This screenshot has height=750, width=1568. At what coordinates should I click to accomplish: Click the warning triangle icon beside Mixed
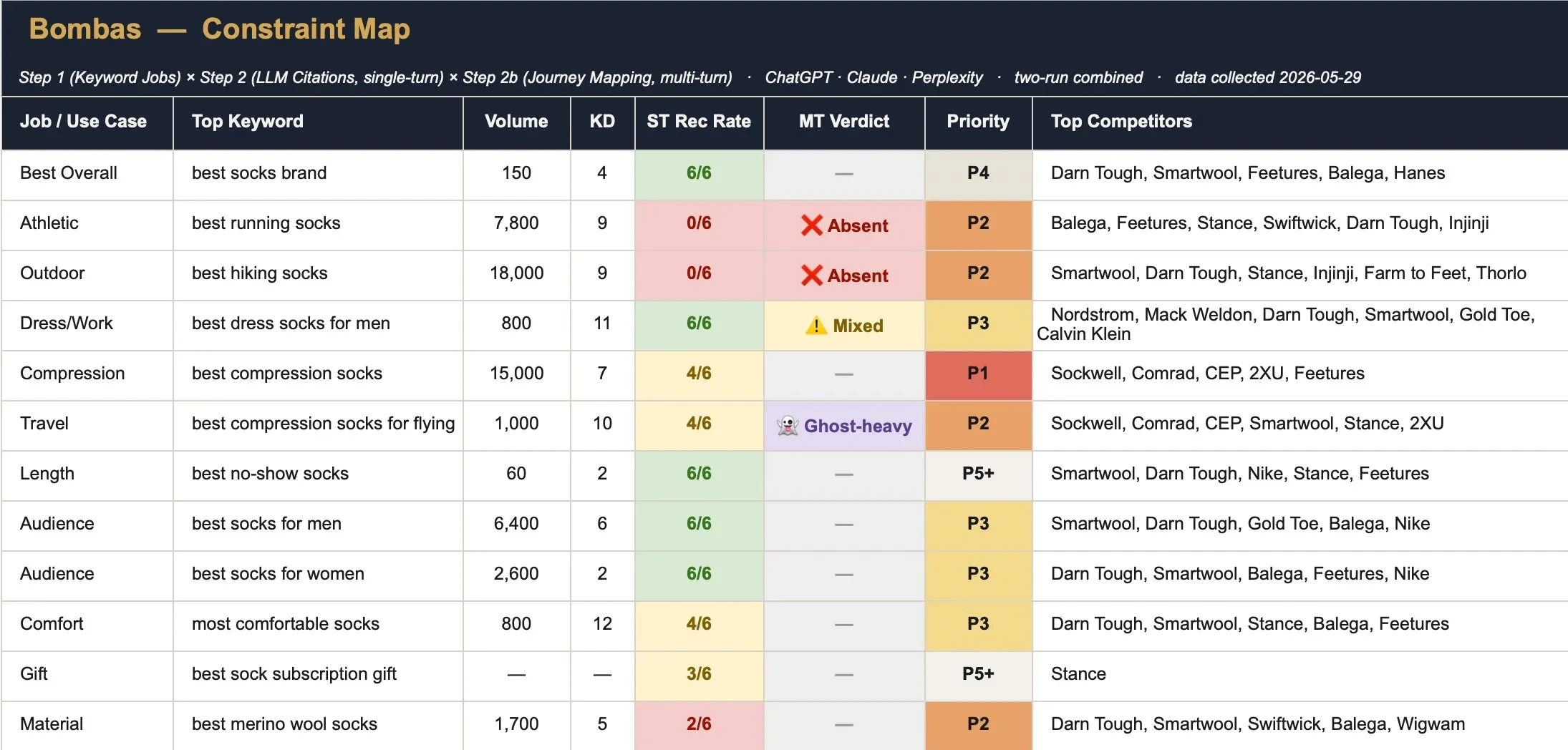pyautogui.click(x=816, y=326)
